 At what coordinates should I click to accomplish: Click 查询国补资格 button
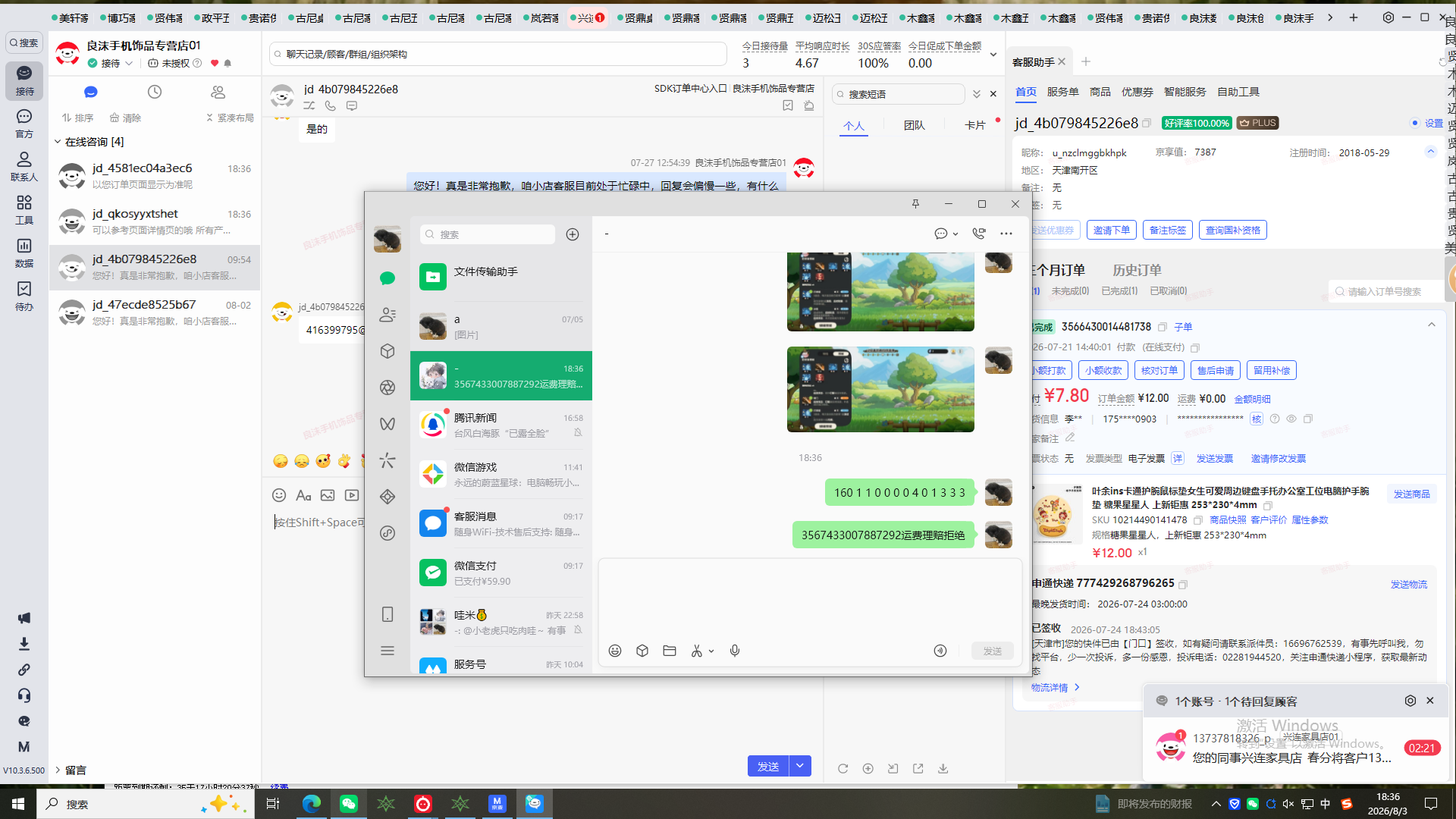coord(1232,230)
